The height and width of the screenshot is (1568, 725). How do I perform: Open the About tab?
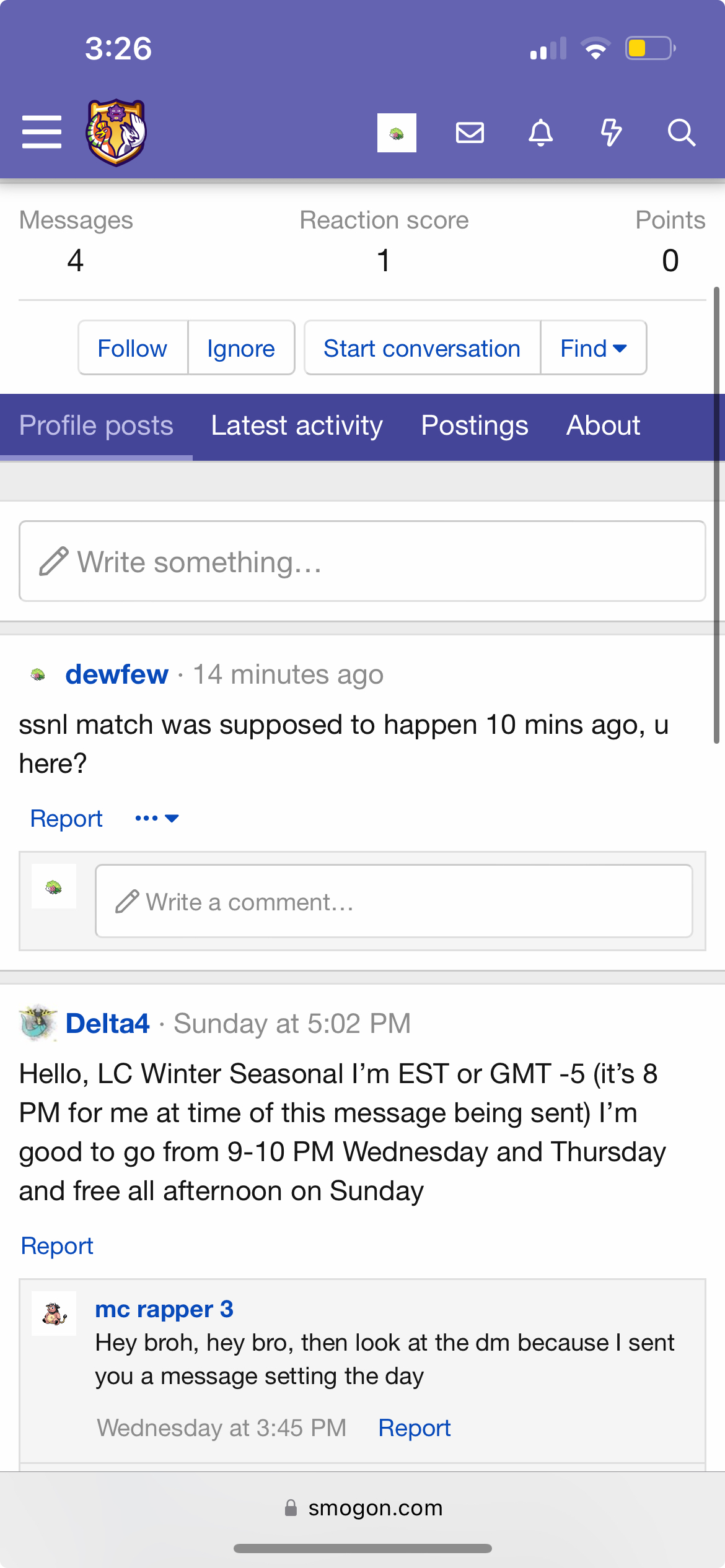point(603,426)
